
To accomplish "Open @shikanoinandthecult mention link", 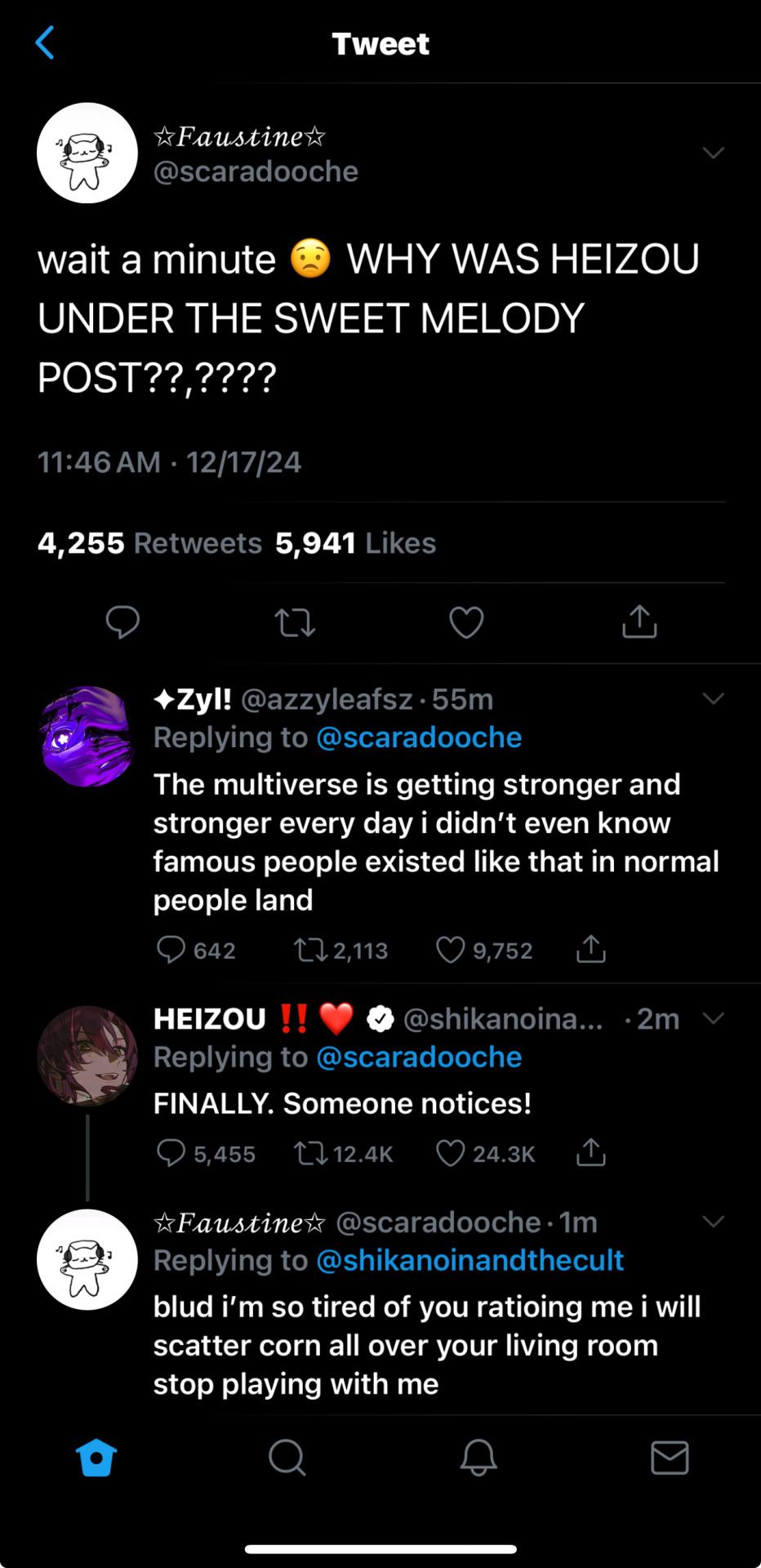I will click(x=470, y=1260).
